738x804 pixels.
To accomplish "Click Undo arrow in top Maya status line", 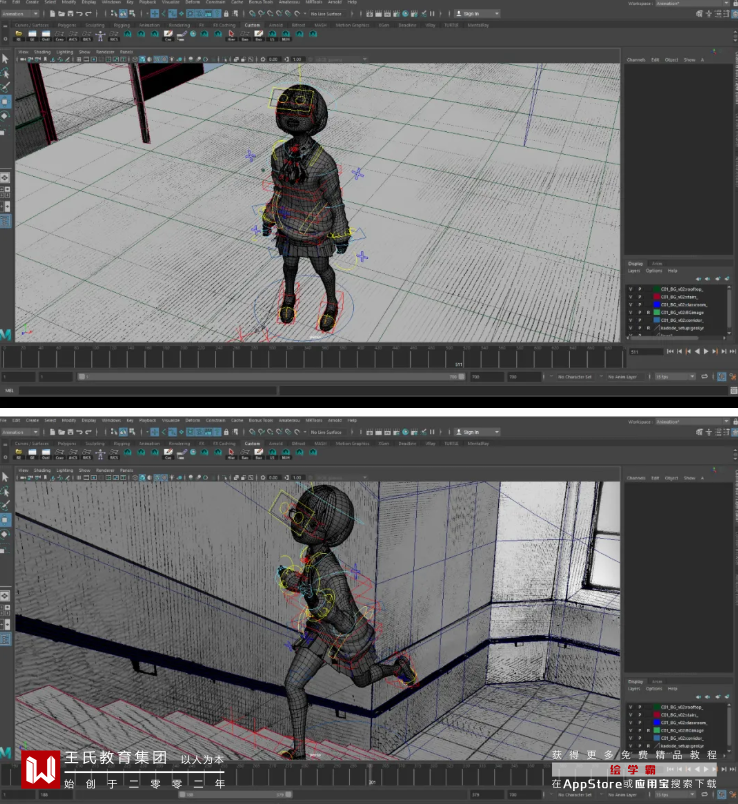I will [79, 14].
